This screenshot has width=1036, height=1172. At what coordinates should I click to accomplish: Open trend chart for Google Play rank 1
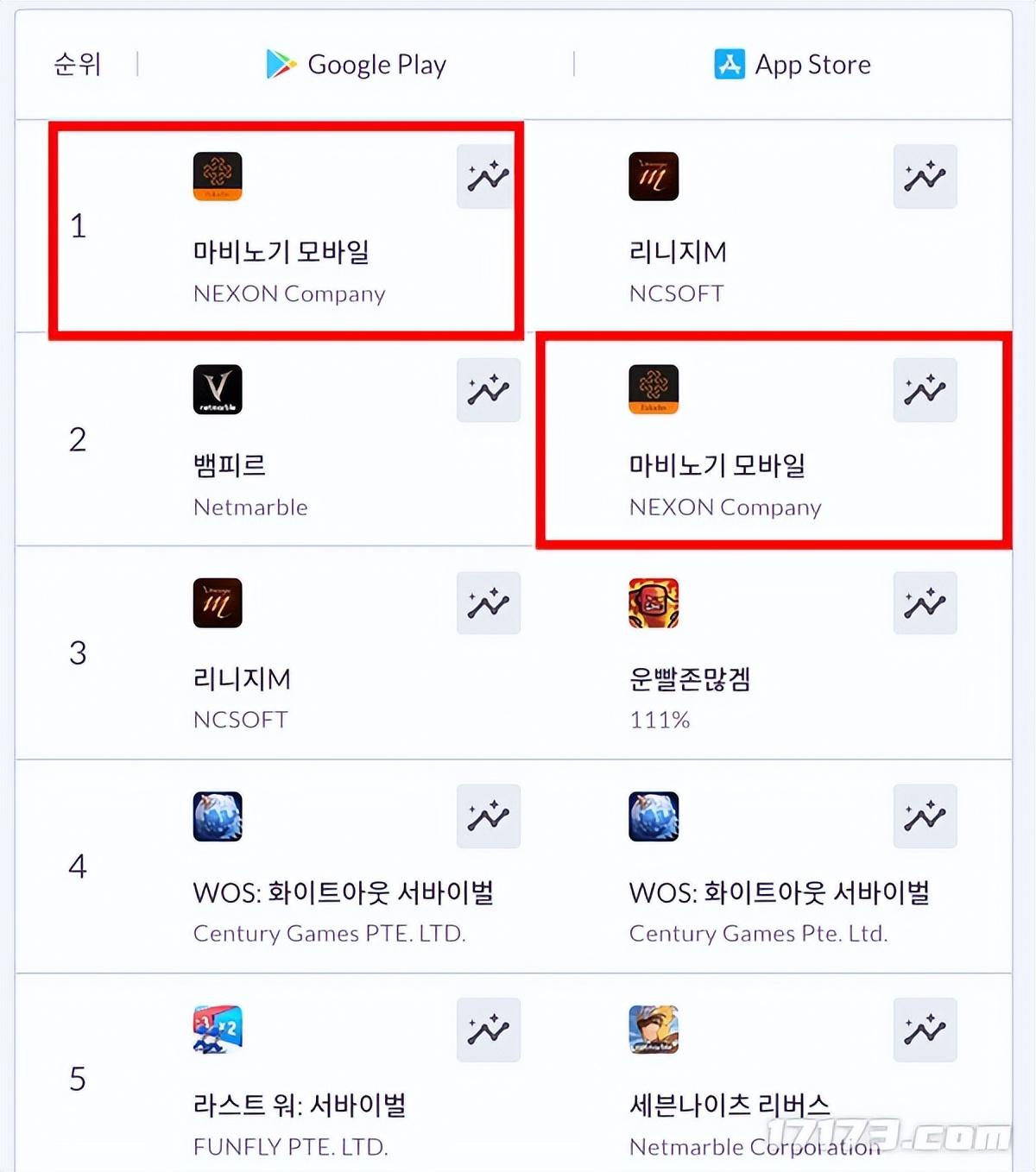point(488,177)
